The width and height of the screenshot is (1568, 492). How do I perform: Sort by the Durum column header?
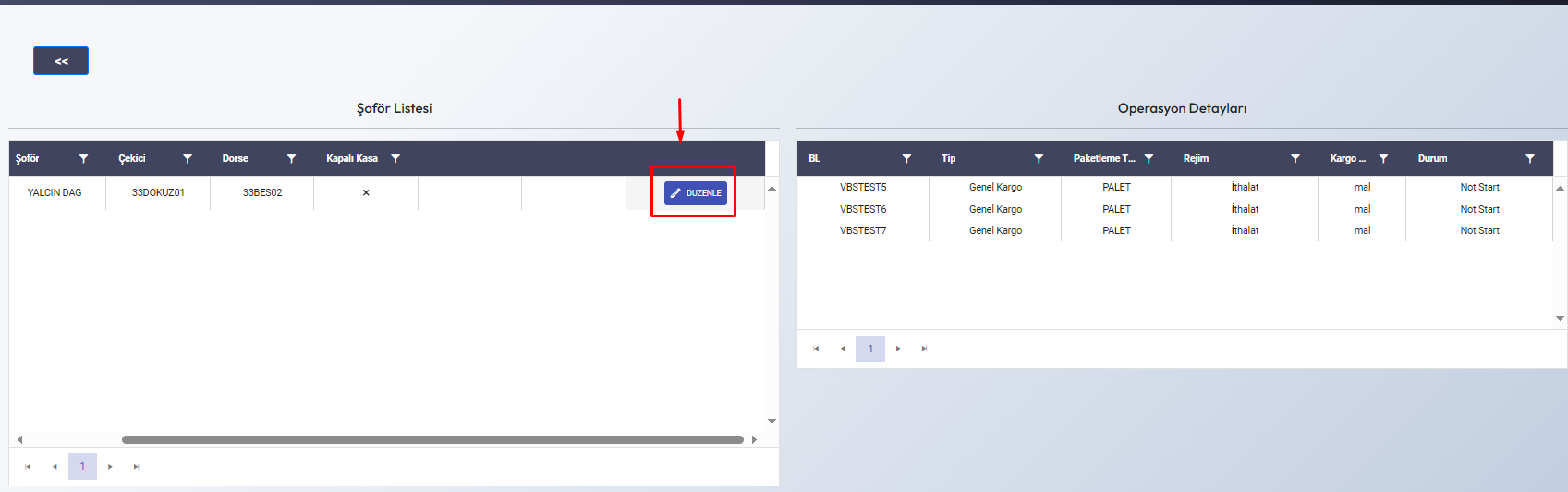[1432, 159]
